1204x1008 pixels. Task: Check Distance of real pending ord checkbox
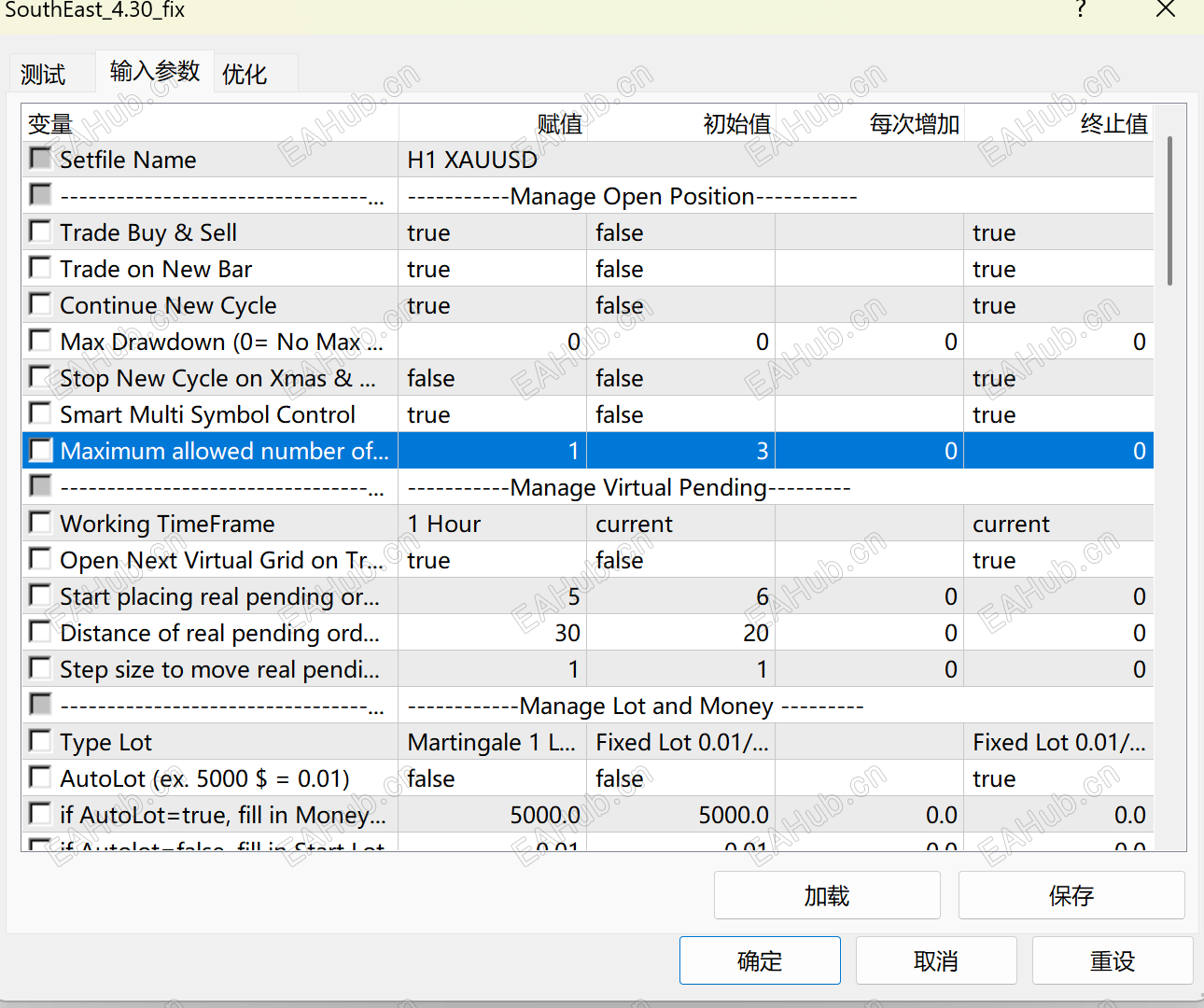40,631
